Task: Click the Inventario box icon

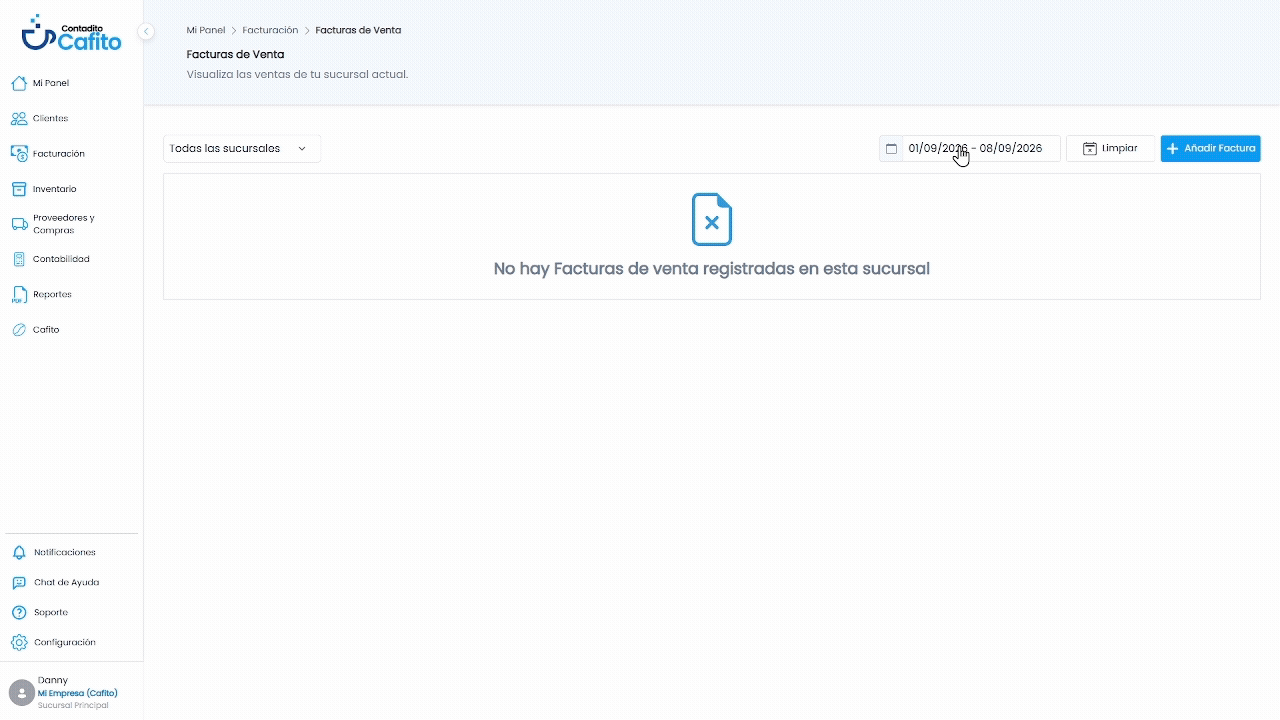Action: pyautogui.click(x=19, y=189)
